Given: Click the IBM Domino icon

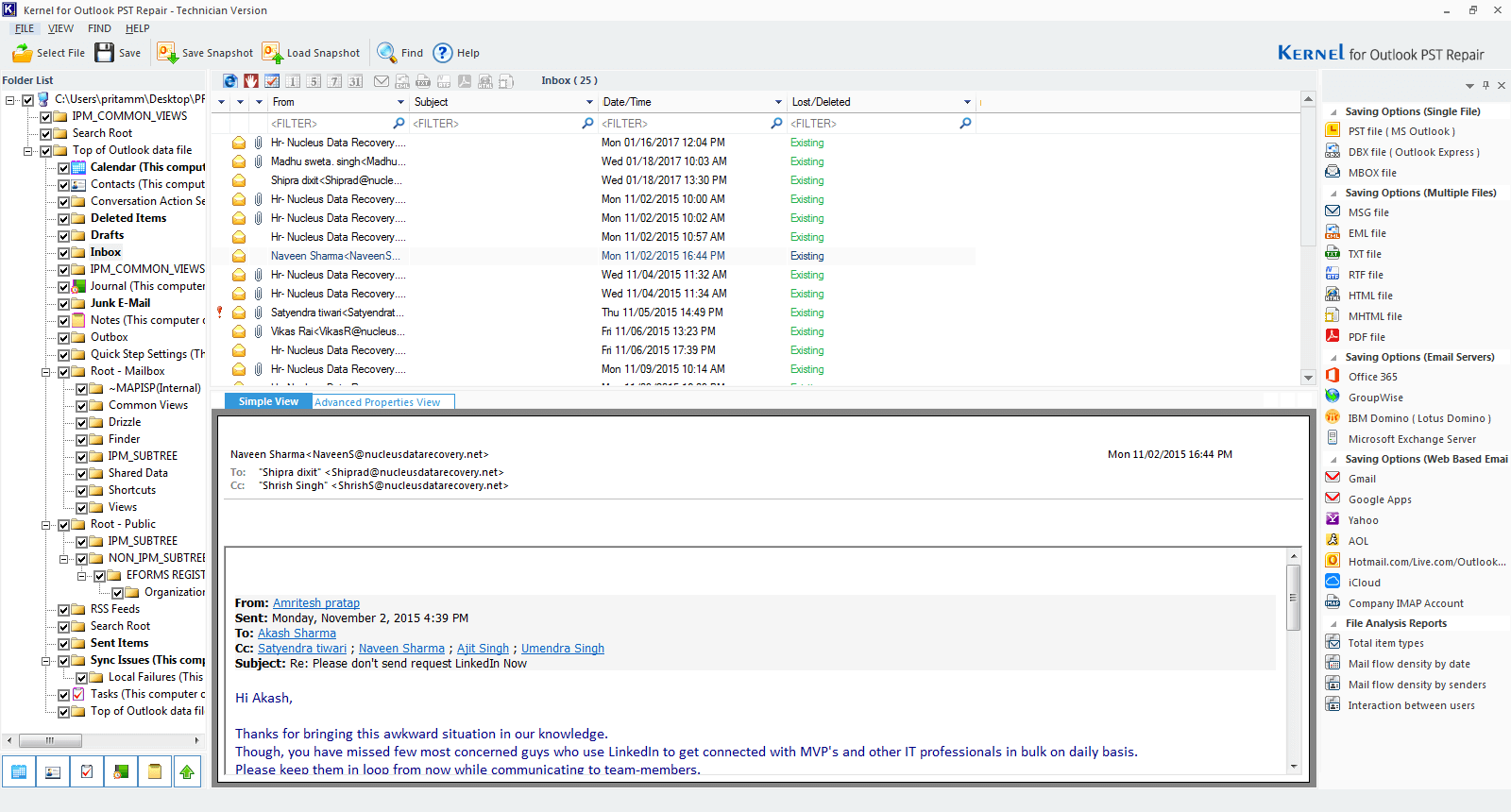Looking at the screenshot, I should [1333, 417].
